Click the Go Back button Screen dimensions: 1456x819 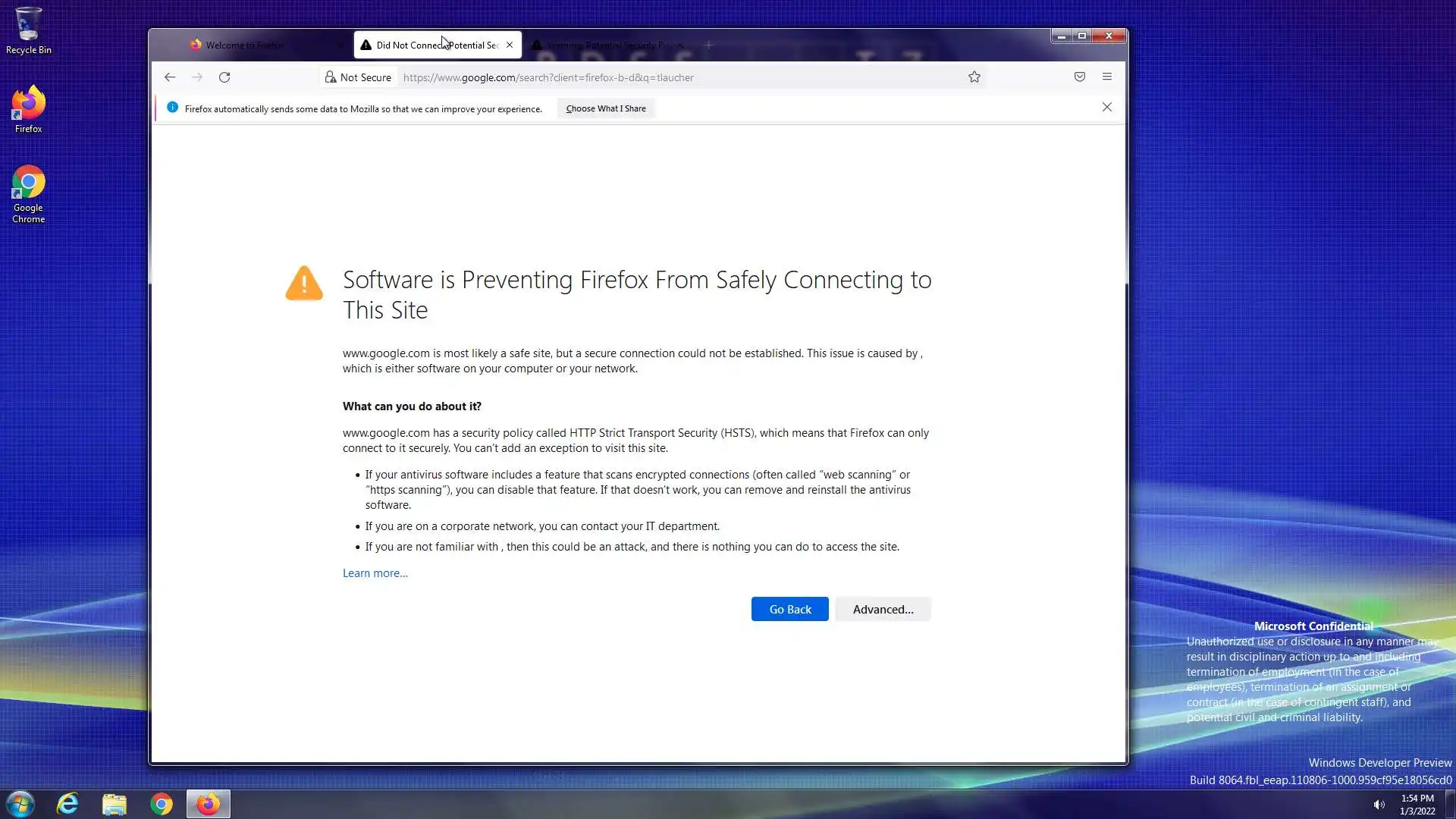coord(789,610)
